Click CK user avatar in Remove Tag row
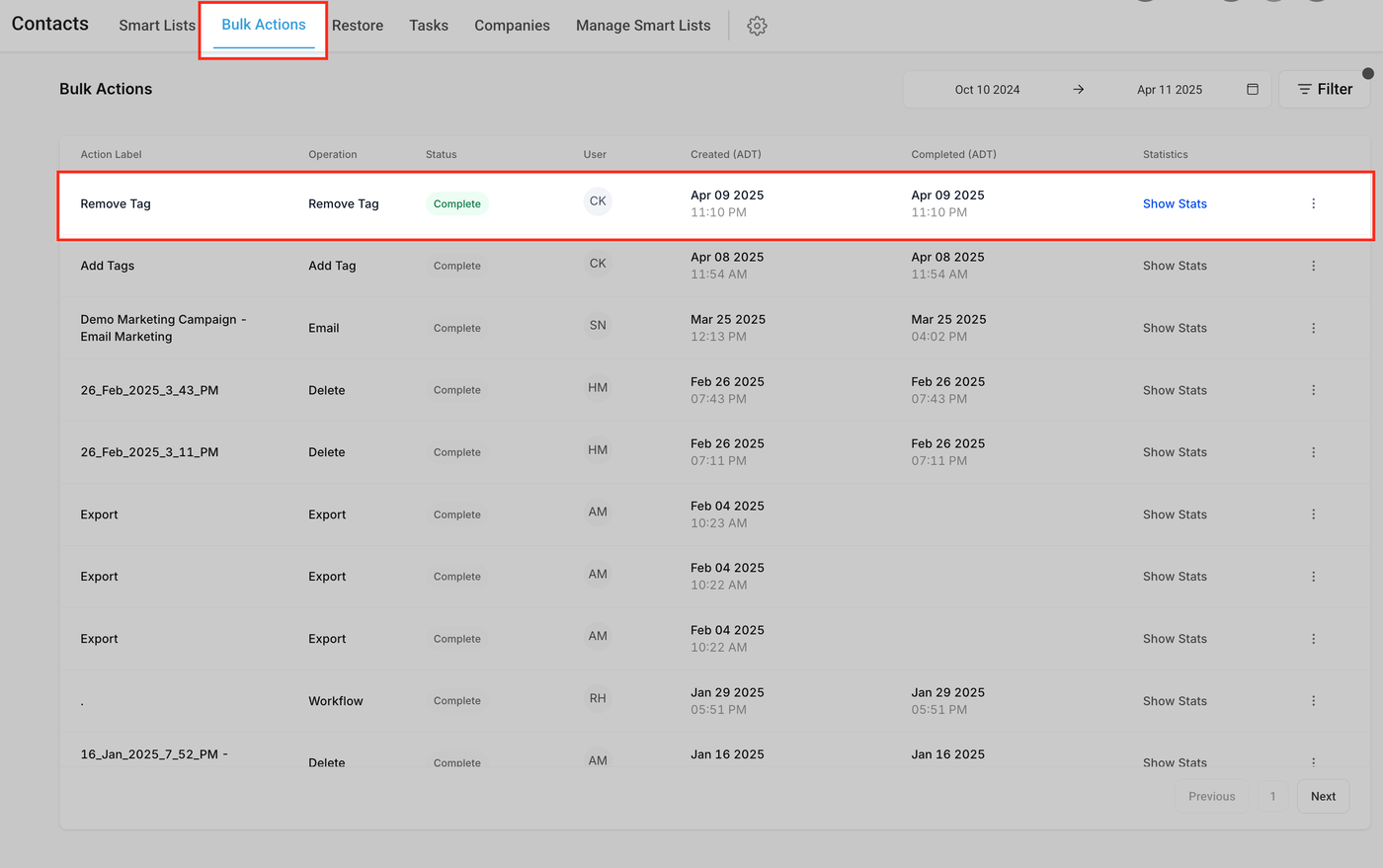Screen dimensions: 1383x868 [x=598, y=201]
